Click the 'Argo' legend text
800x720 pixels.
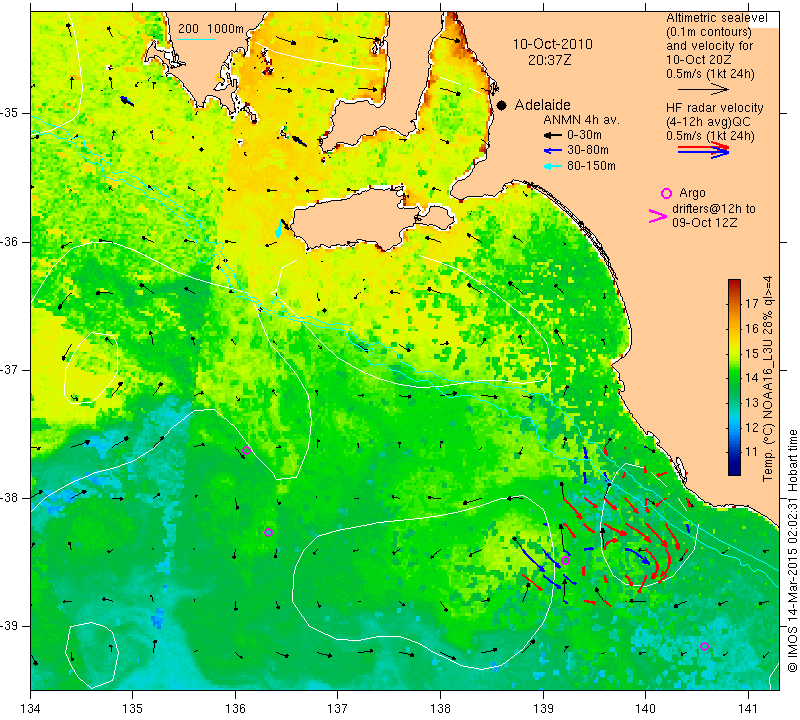[x=692, y=193]
